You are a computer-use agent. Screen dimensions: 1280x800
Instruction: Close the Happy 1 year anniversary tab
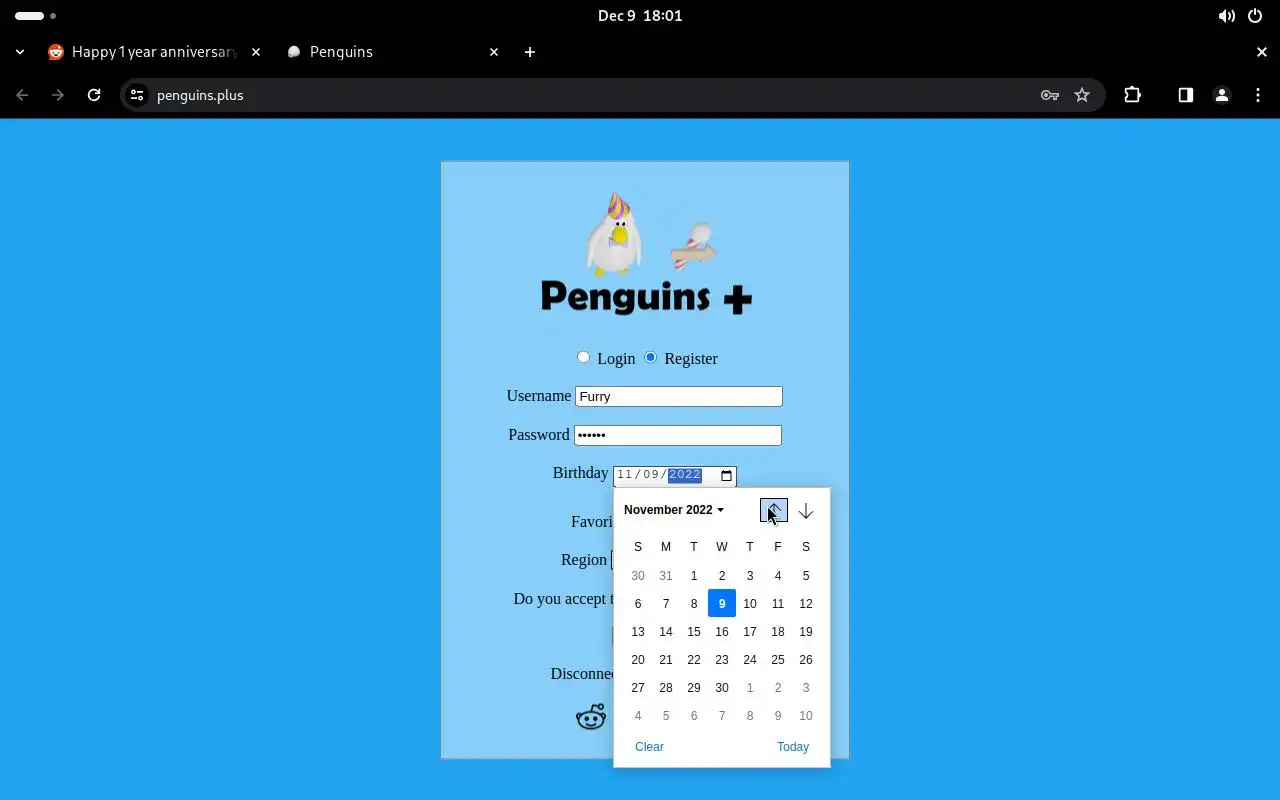[x=256, y=52]
